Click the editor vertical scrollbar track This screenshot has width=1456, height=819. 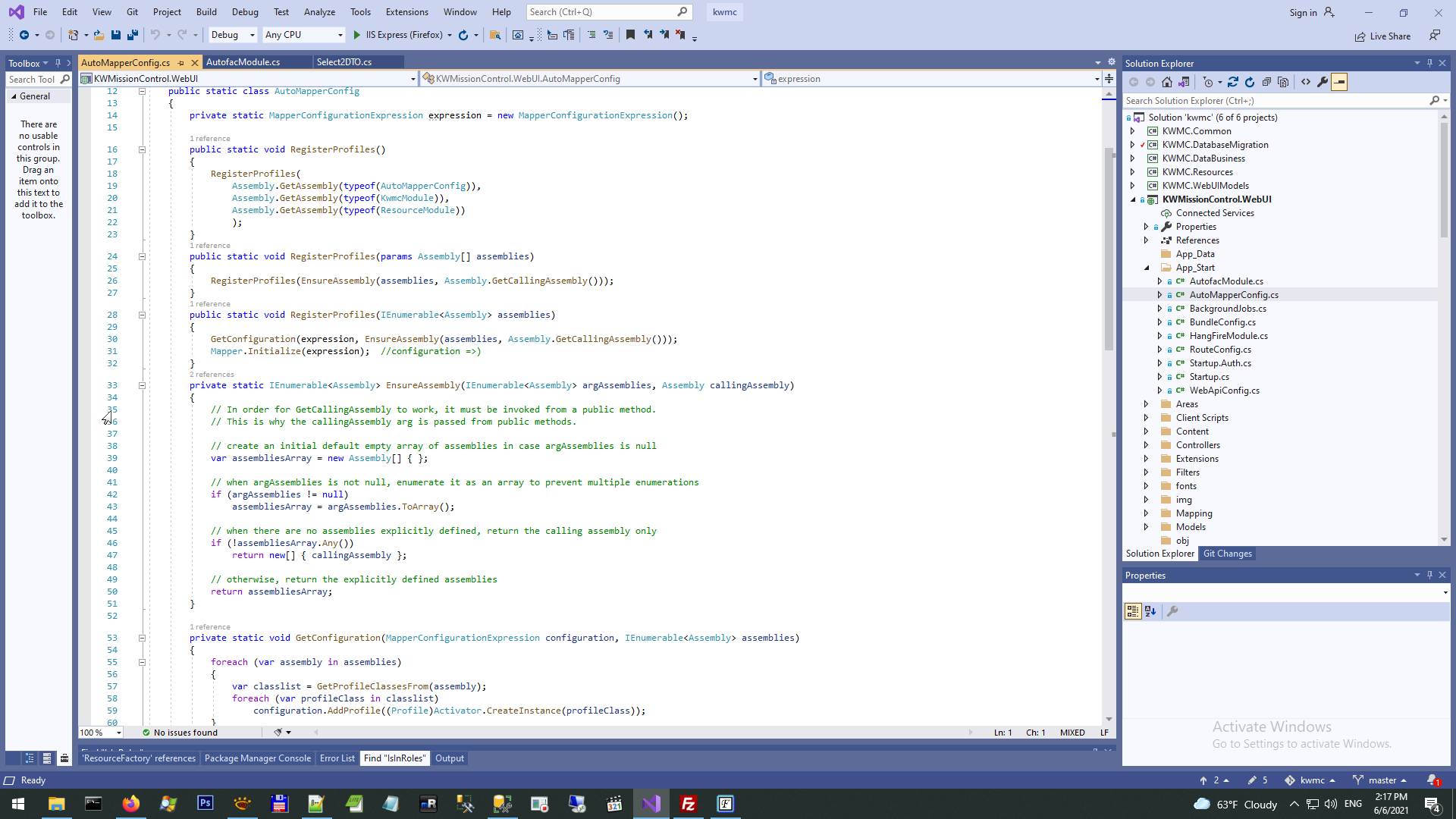tap(1109, 531)
